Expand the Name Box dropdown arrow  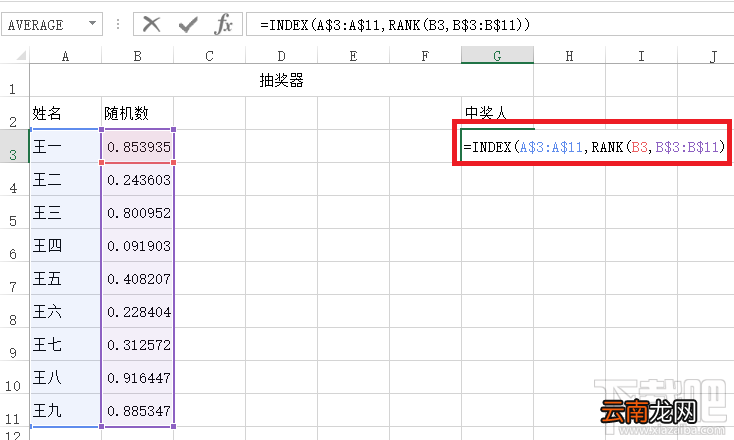93,23
